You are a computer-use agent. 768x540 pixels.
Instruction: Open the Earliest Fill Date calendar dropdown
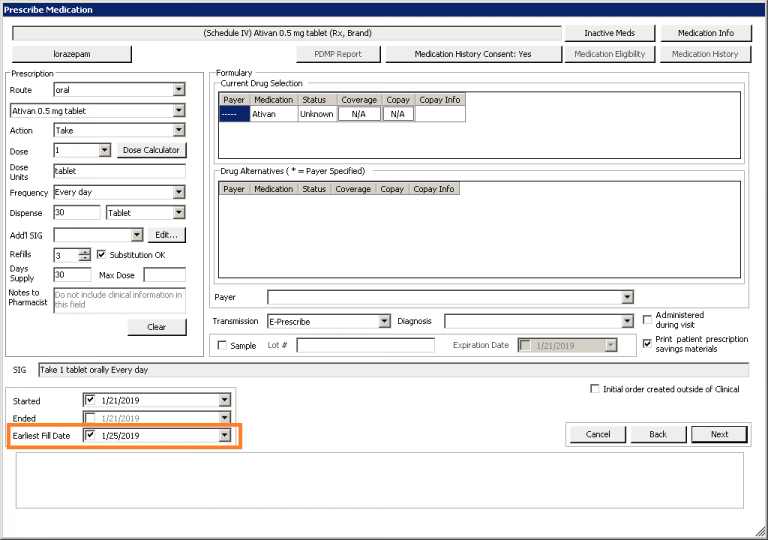[224, 435]
